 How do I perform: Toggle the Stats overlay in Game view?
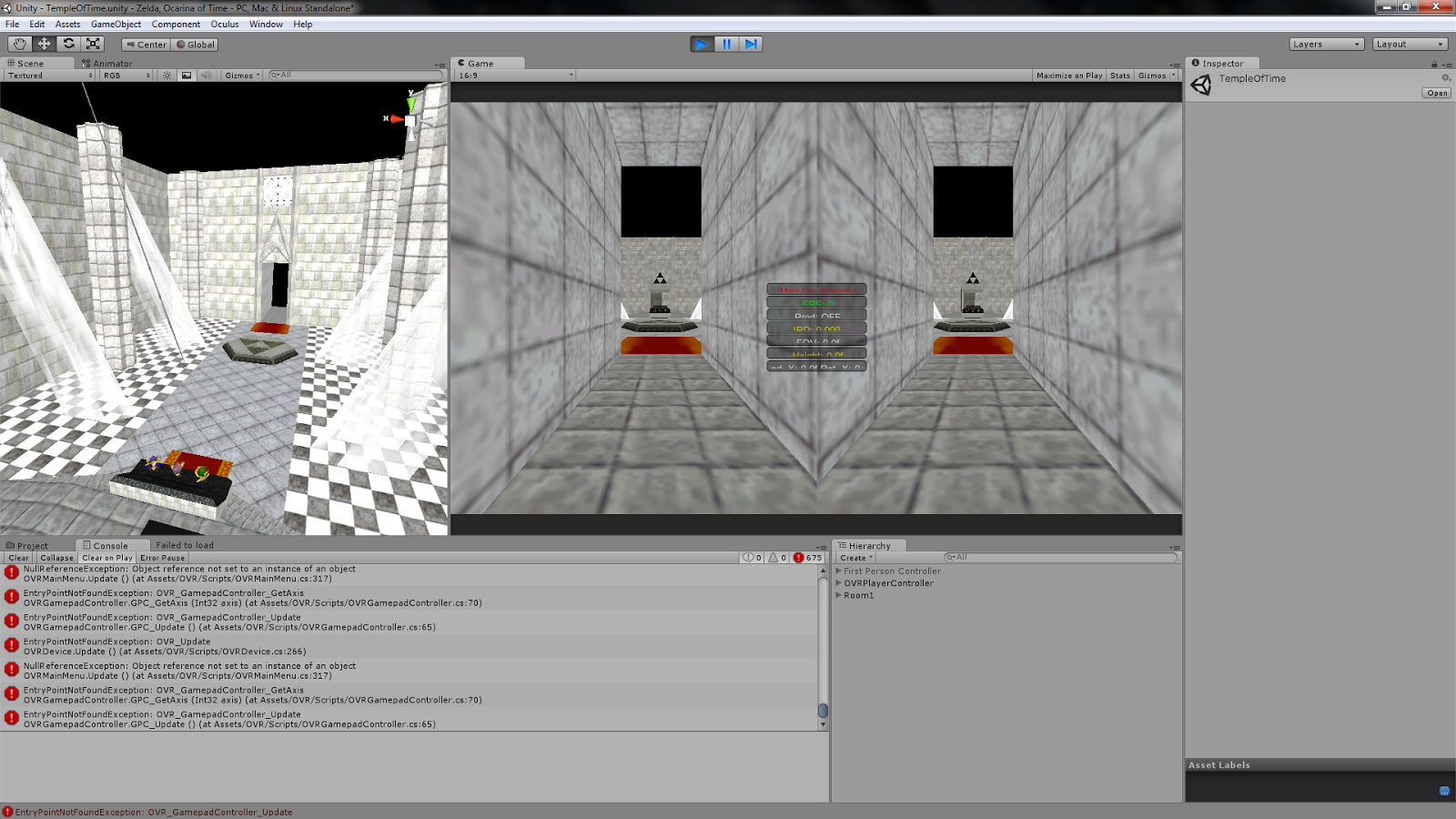click(x=1120, y=76)
